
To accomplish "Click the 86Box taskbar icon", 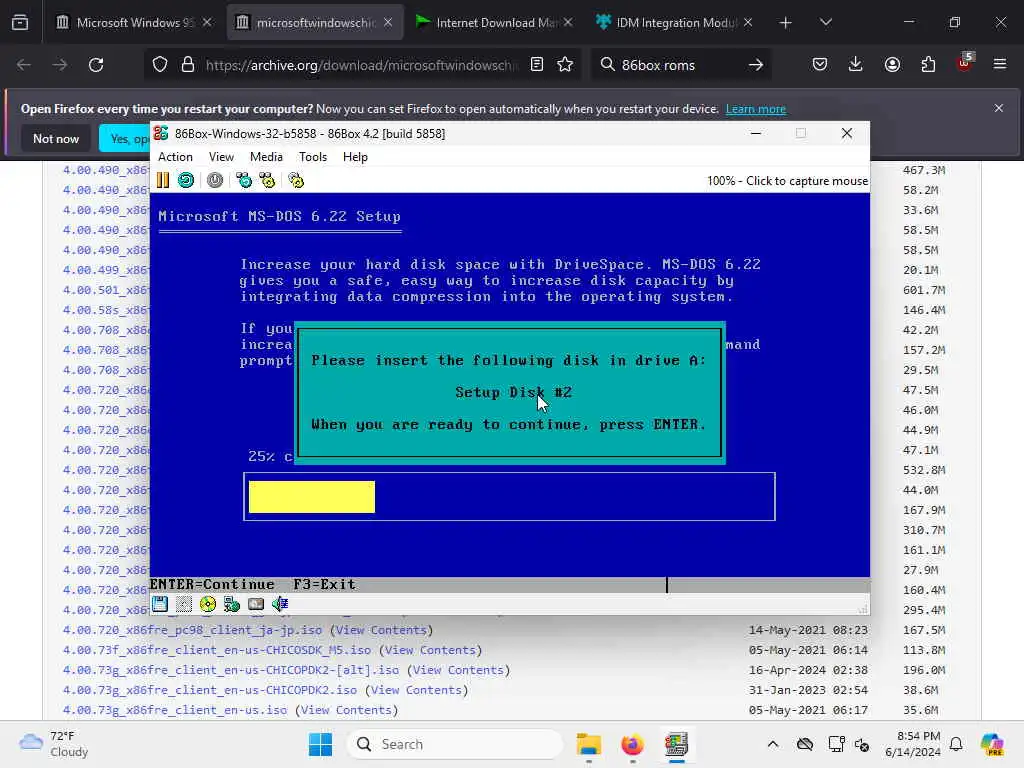I will [x=677, y=744].
